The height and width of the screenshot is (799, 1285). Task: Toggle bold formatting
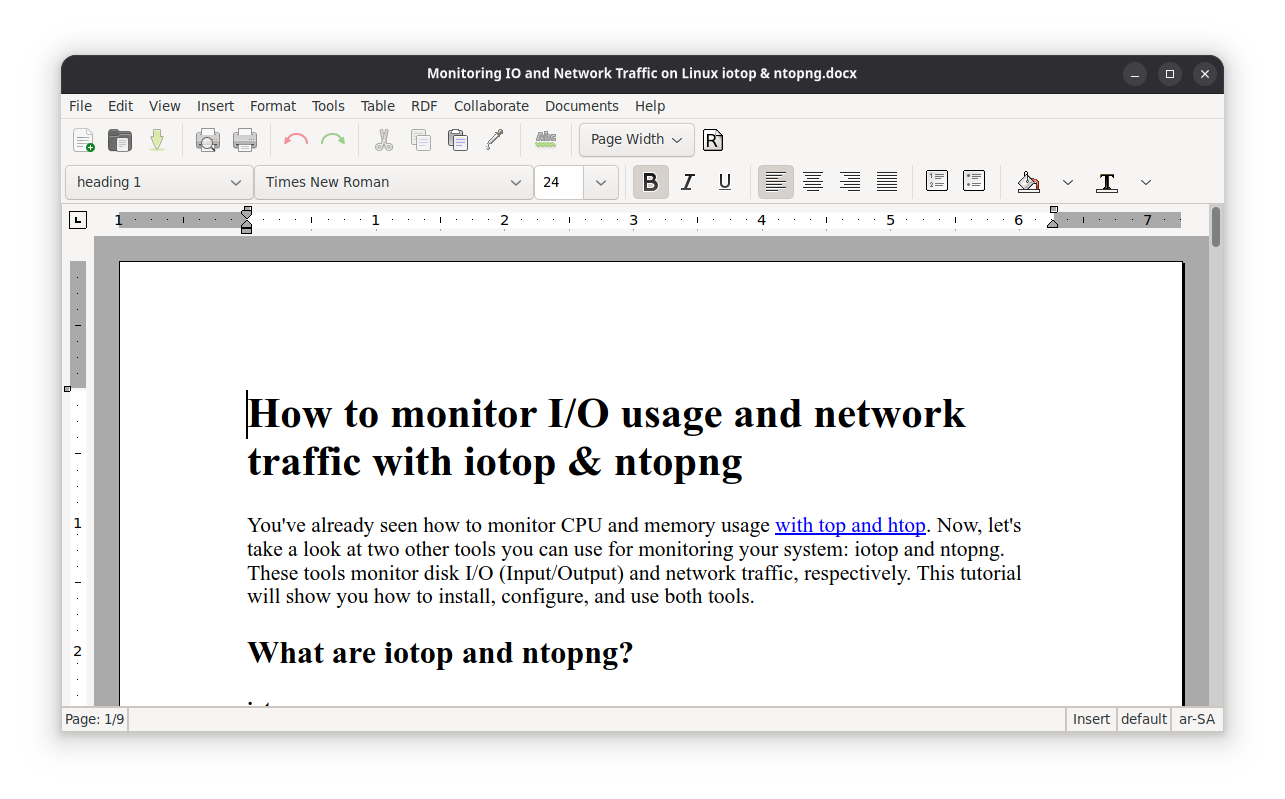650,182
